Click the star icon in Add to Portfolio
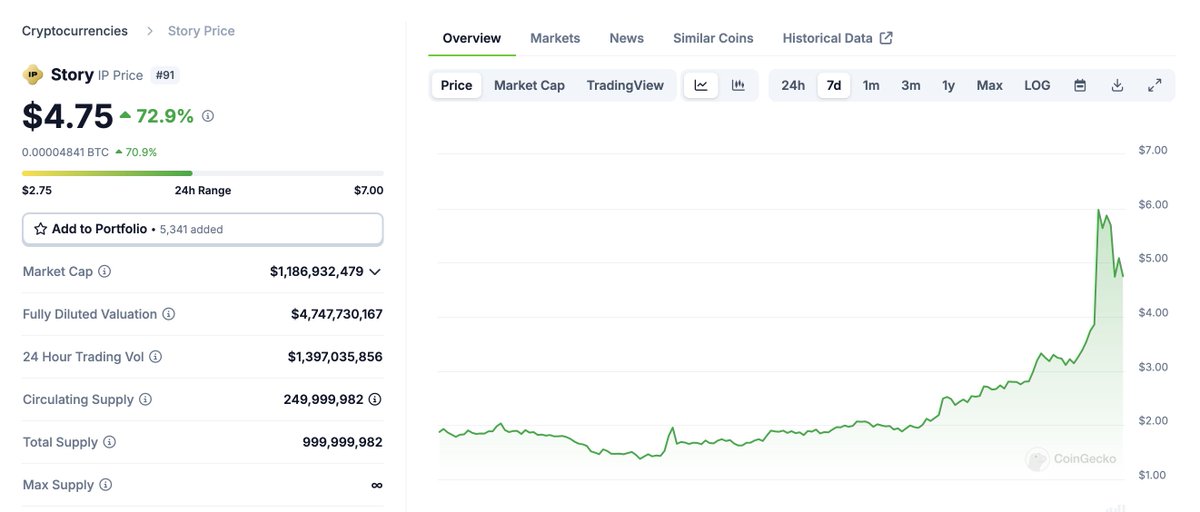The height and width of the screenshot is (512, 1200). (40, 229)
